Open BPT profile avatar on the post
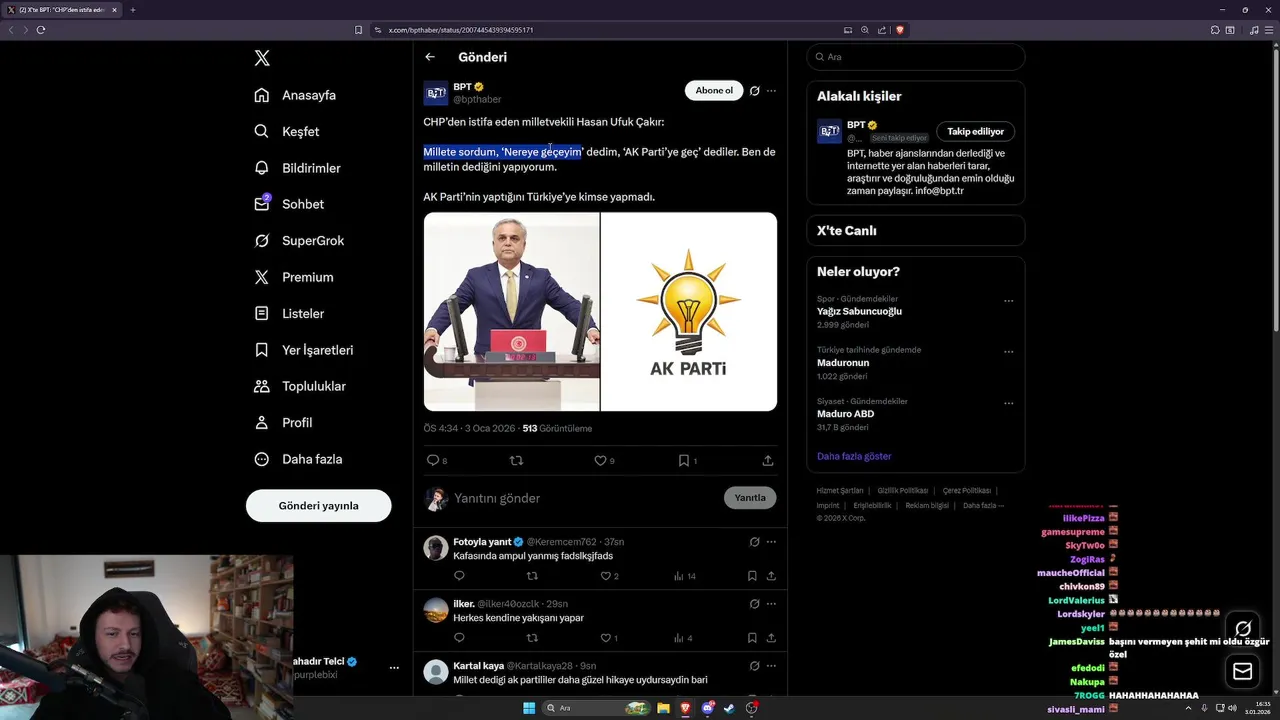The width and height of the screenshot is (1280, 720). pos(436,93)
